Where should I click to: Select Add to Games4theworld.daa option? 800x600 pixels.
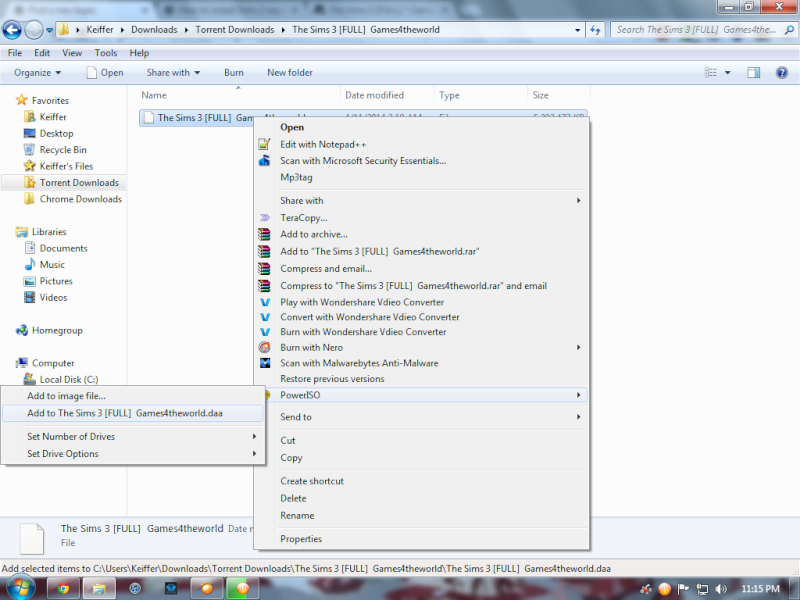tap(133, 413)
